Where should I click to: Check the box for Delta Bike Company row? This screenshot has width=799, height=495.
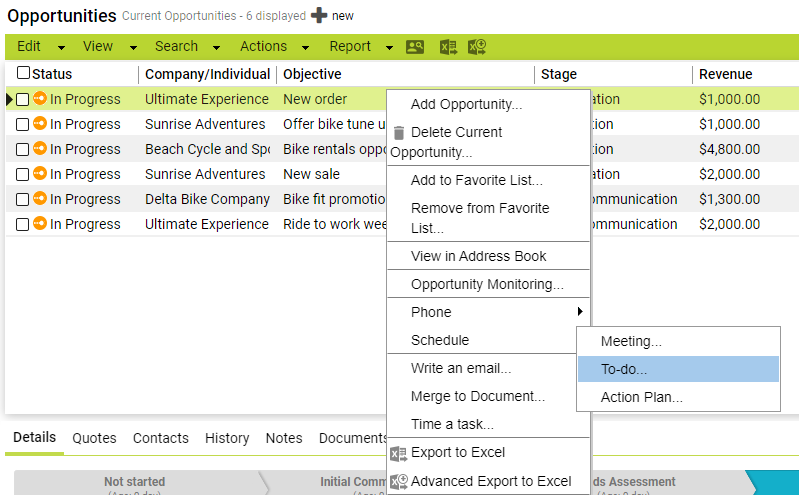point(22,199)
